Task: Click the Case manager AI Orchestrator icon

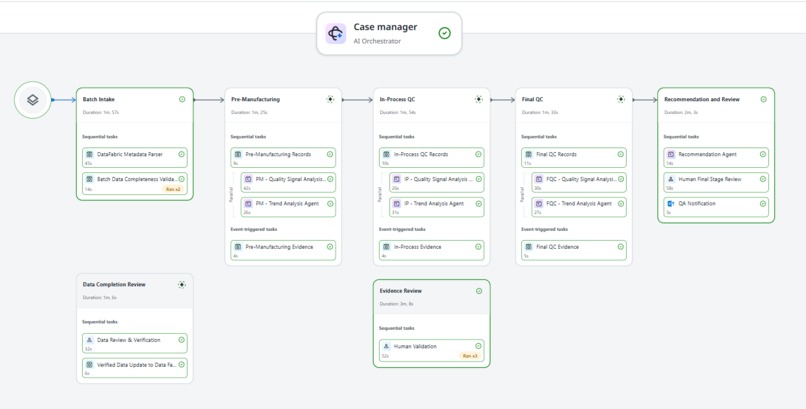Action: coord(336,33)
